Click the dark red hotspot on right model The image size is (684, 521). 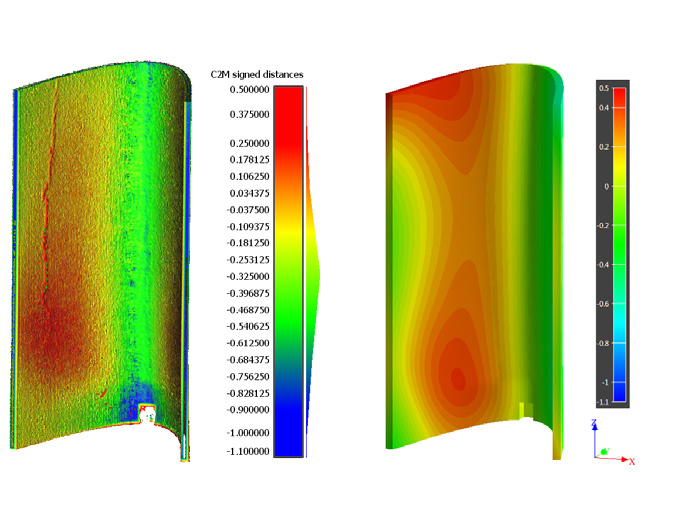[x=457, y=378]
